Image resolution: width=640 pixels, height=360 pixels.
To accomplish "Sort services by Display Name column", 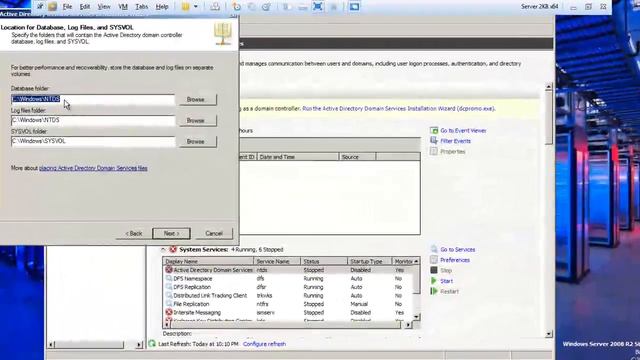I will click(x=208, y=261).
